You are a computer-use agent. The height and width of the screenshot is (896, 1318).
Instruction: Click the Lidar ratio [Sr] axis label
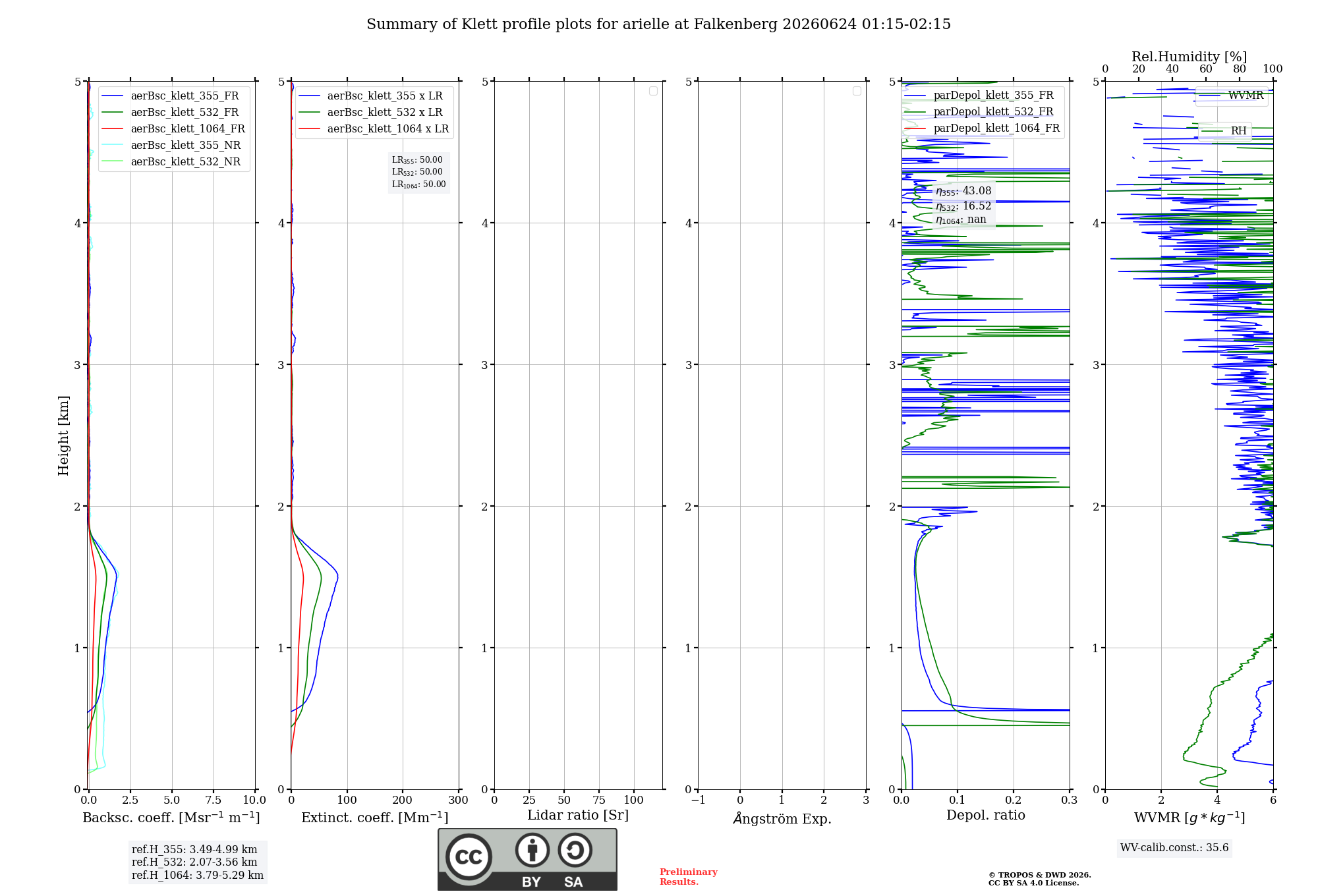[x=578, y=816]
